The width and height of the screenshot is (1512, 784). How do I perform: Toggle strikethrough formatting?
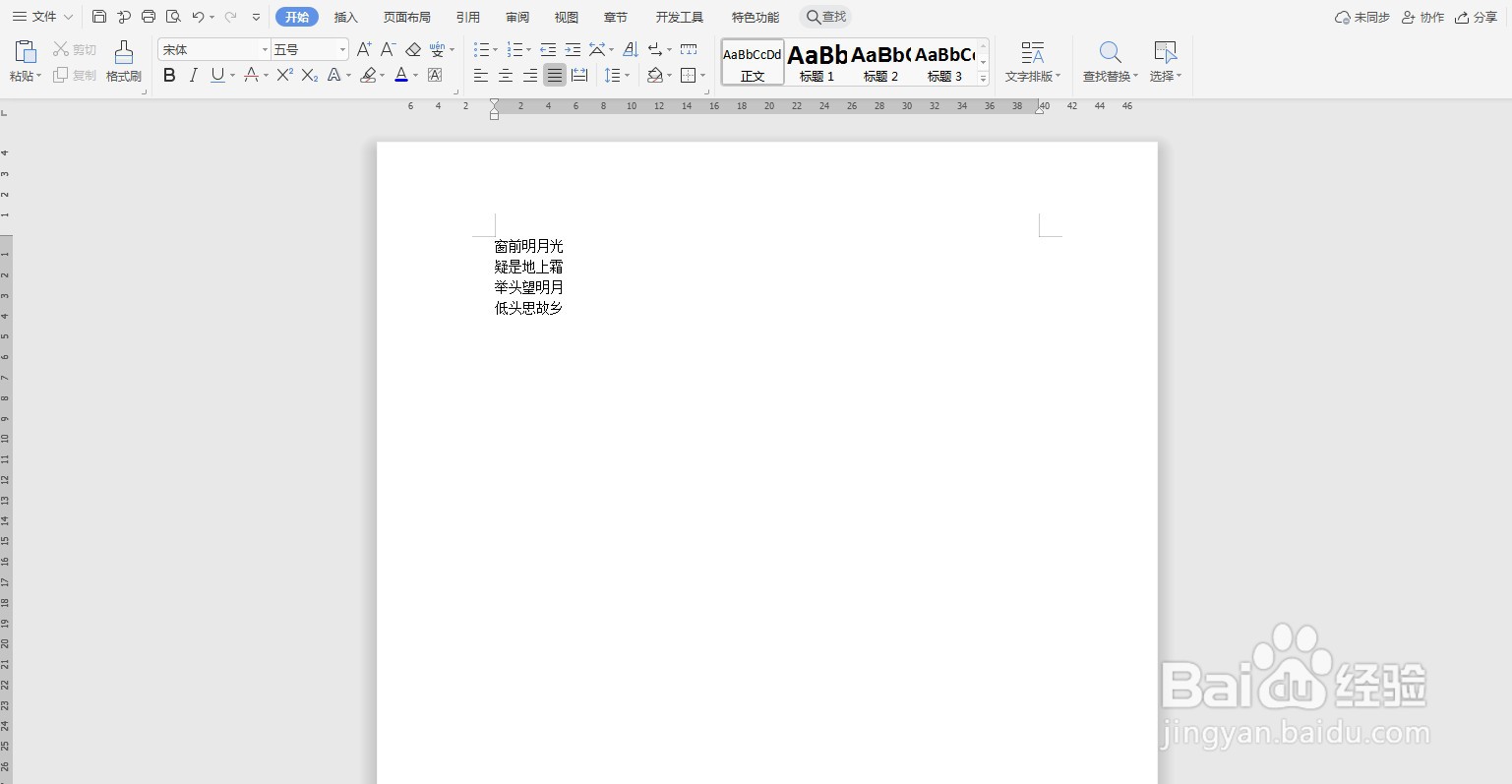pos(251,75)
